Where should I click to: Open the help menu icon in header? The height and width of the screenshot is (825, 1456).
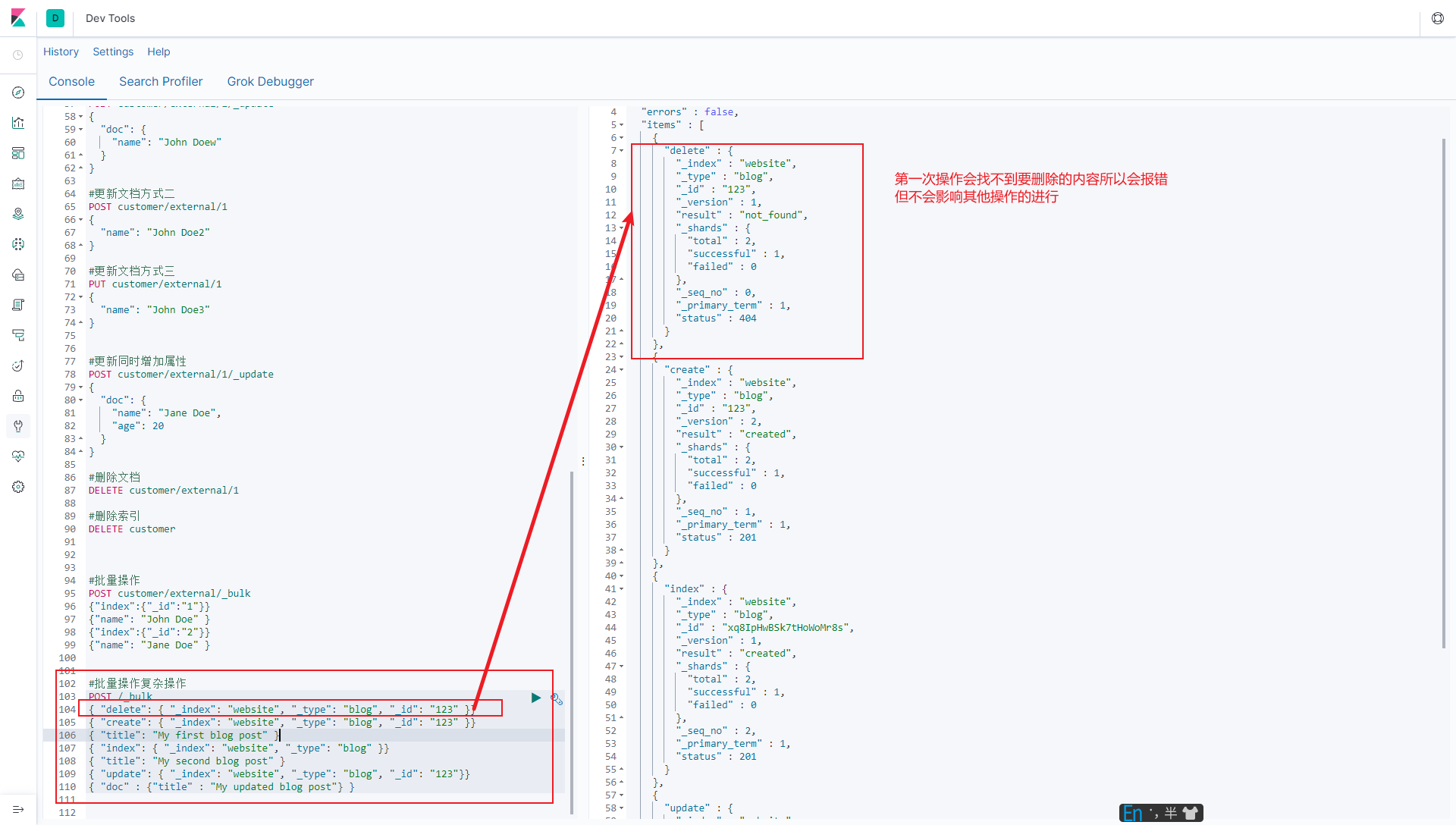(x=1438, y=18)
